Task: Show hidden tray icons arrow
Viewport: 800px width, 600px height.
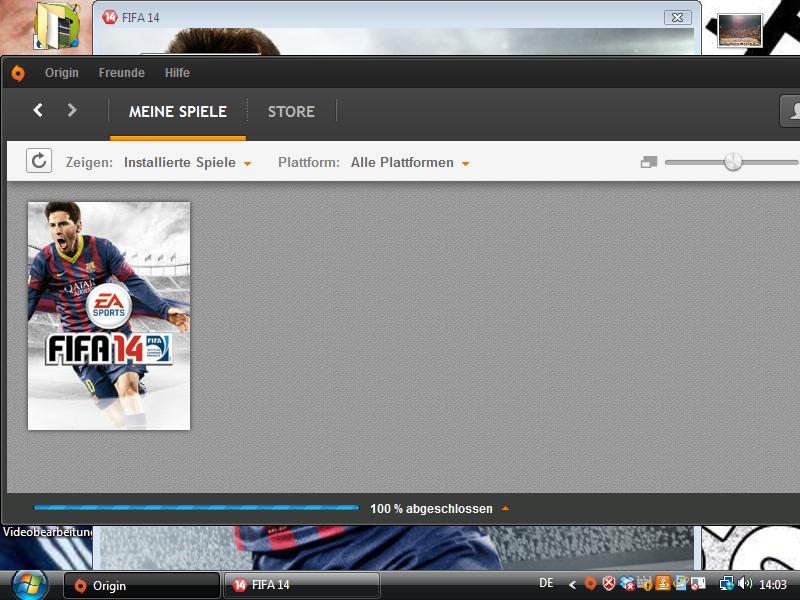Action: pyautogui.click(x=572, y=585)
